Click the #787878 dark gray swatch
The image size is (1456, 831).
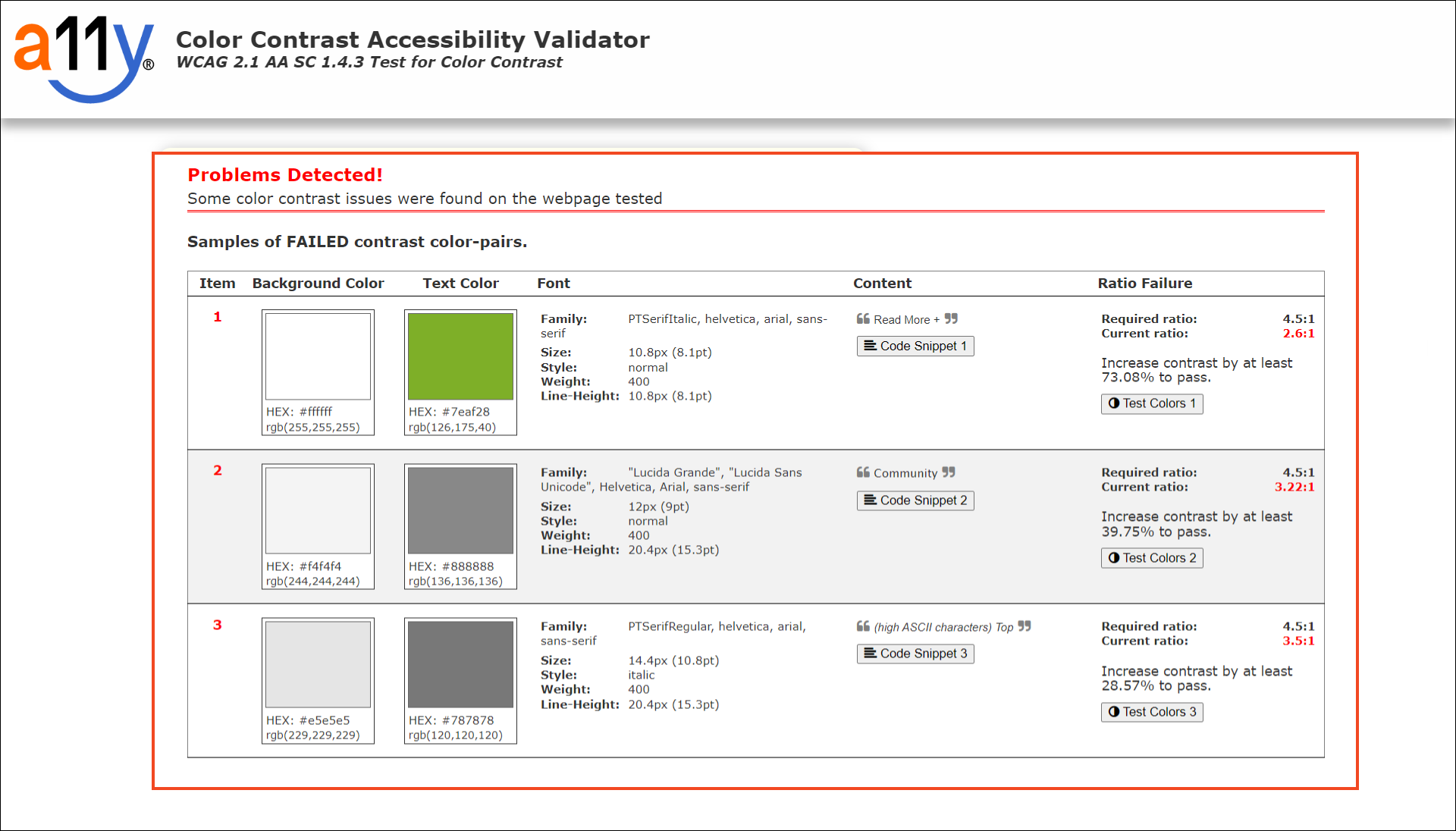460,664
